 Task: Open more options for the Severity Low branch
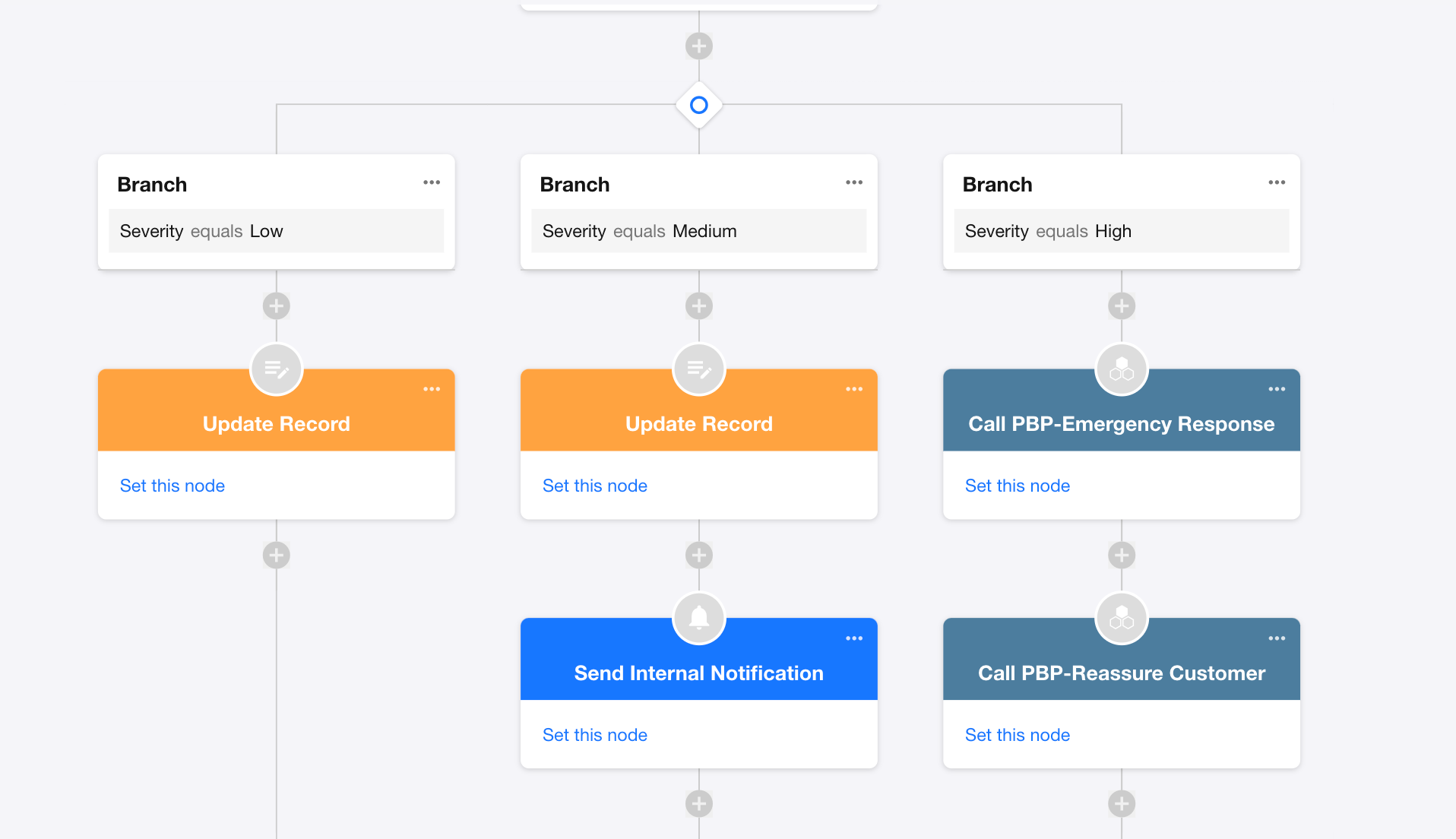click(432, 182)
